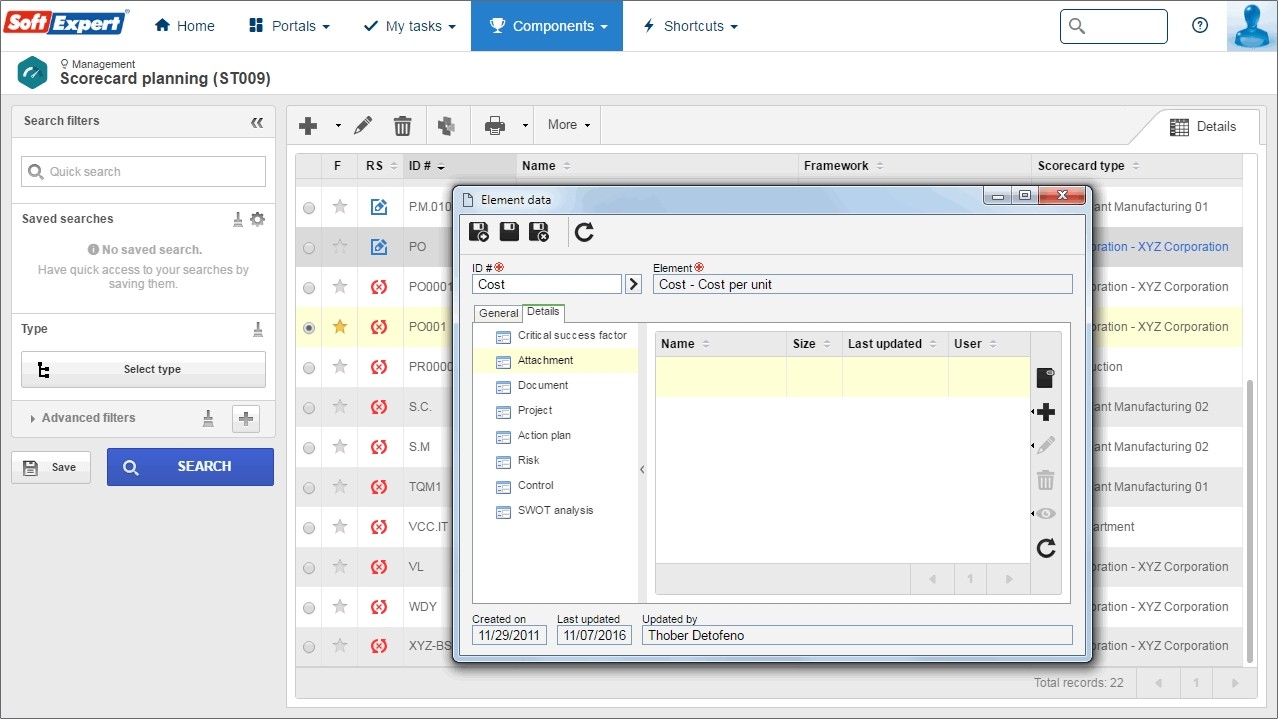This screenshot has height=719, width=1278.
Task: Click refresh icon in attachment side toolbar
Action: click(x=1046, y=548)
